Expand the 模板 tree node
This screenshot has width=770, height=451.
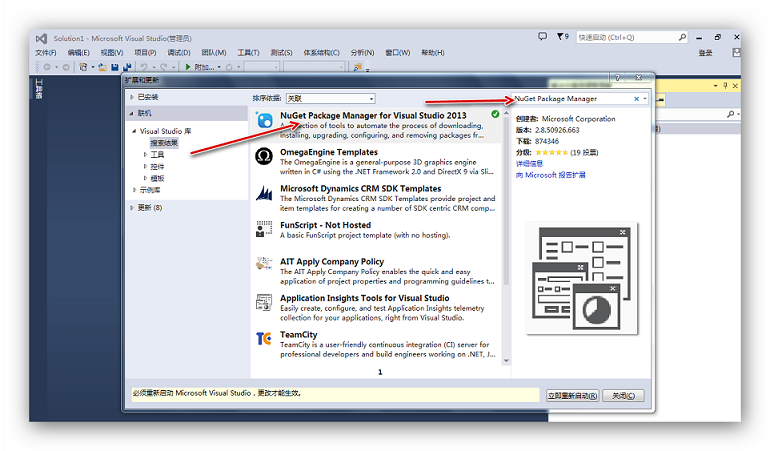coord(145,178)
